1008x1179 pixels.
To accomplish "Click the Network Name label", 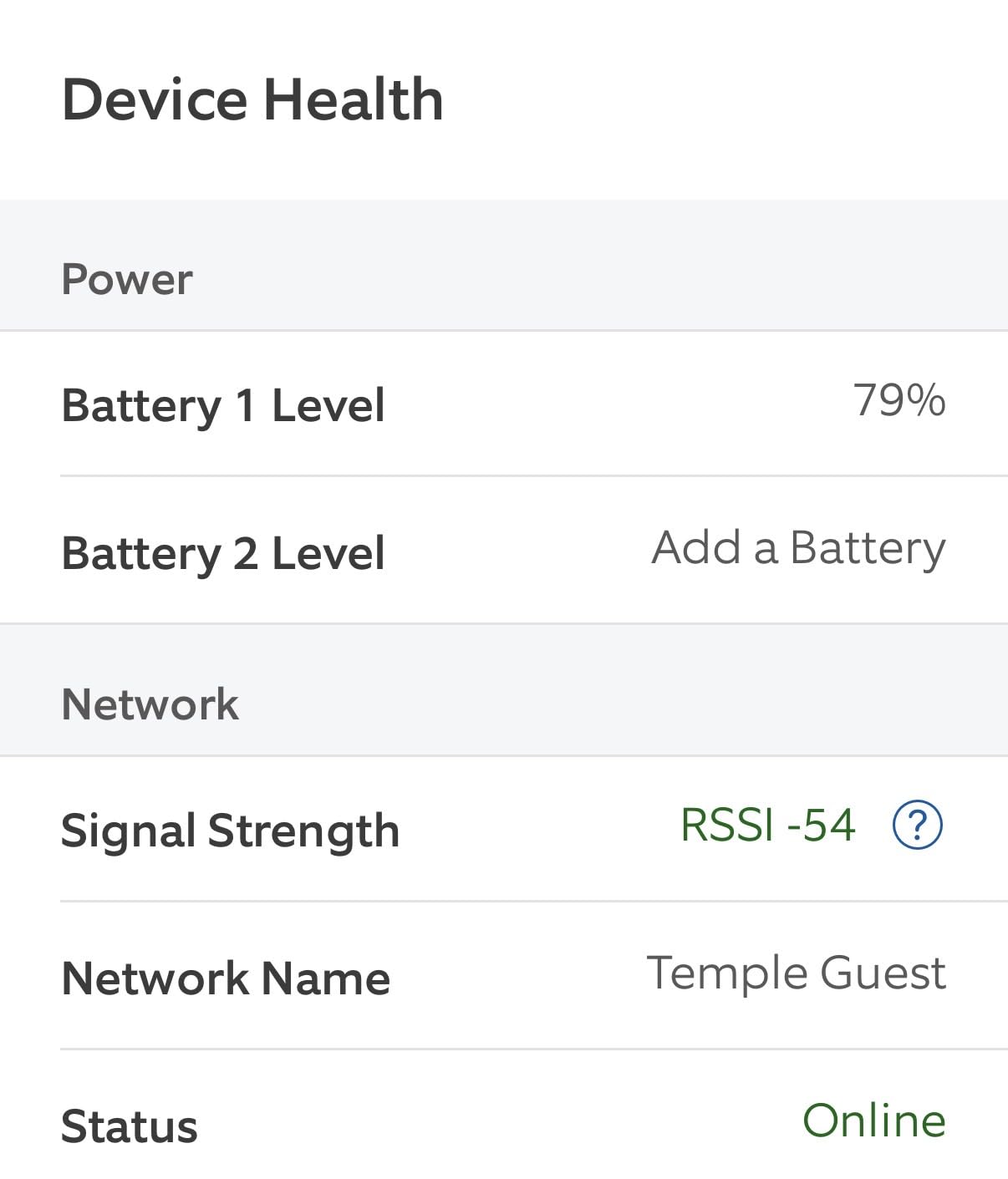I will click(226, 978).
